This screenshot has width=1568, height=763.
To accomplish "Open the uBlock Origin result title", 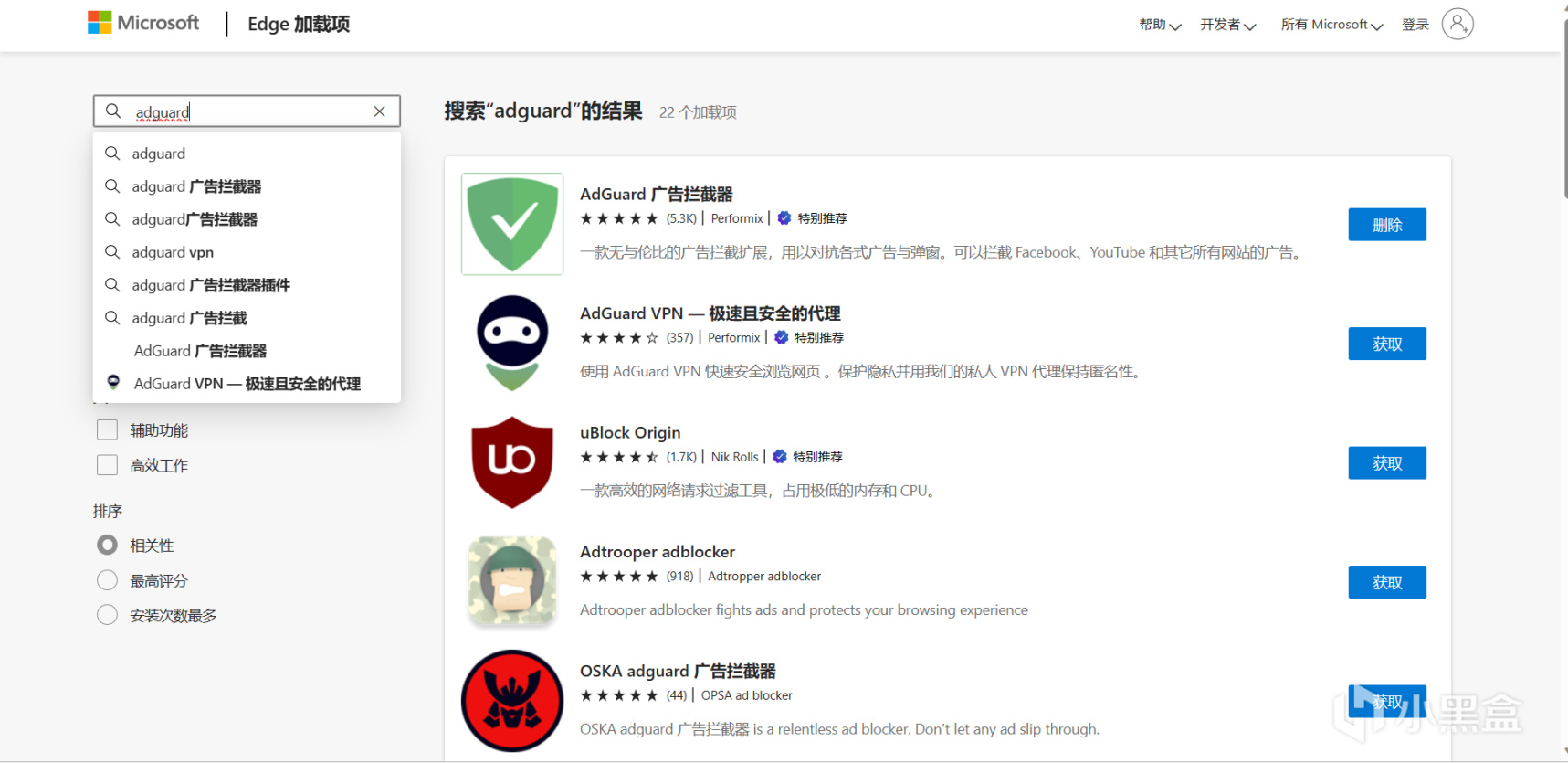I will coord(630,432).
